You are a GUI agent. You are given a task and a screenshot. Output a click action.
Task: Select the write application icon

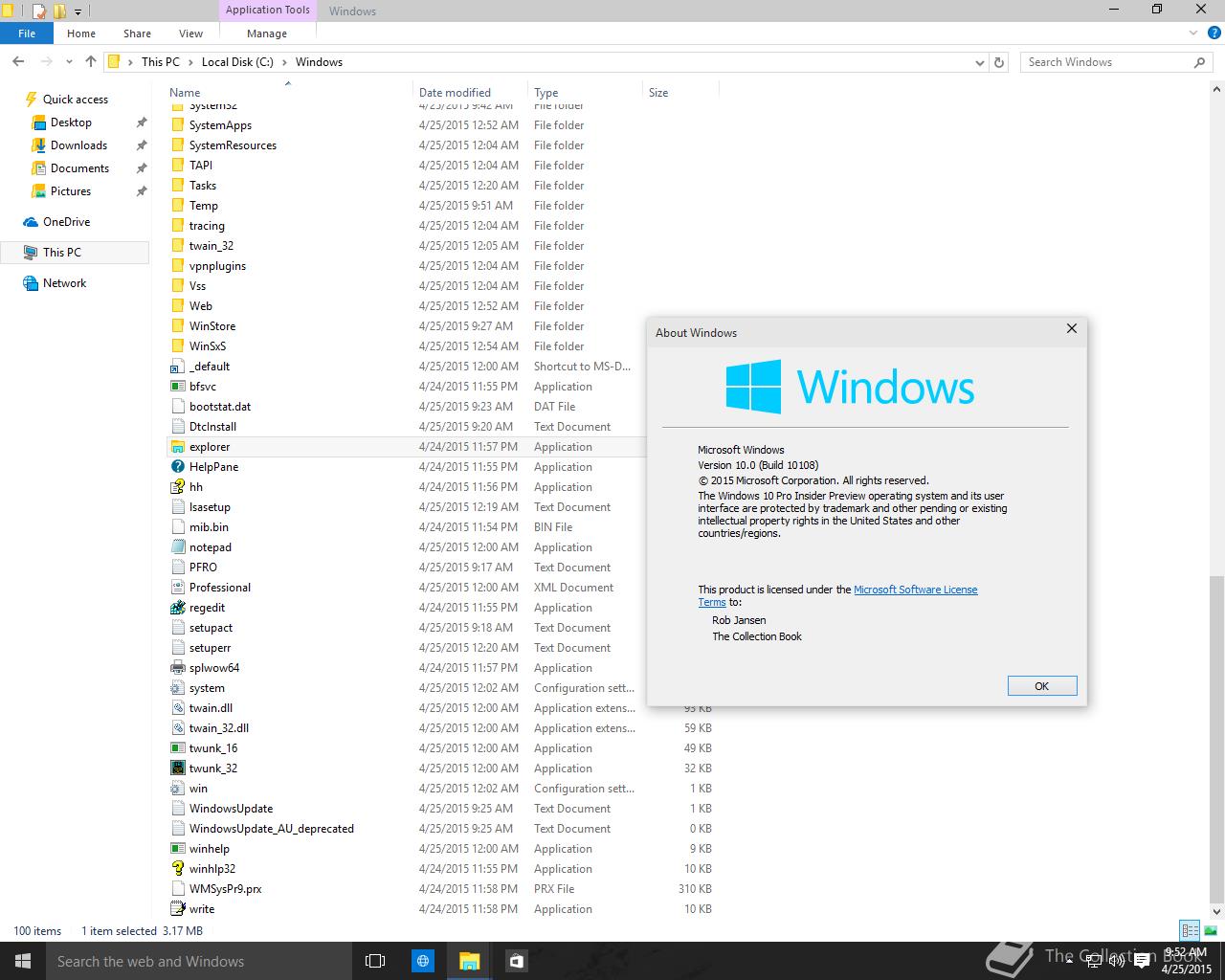[x=177, y=909]
